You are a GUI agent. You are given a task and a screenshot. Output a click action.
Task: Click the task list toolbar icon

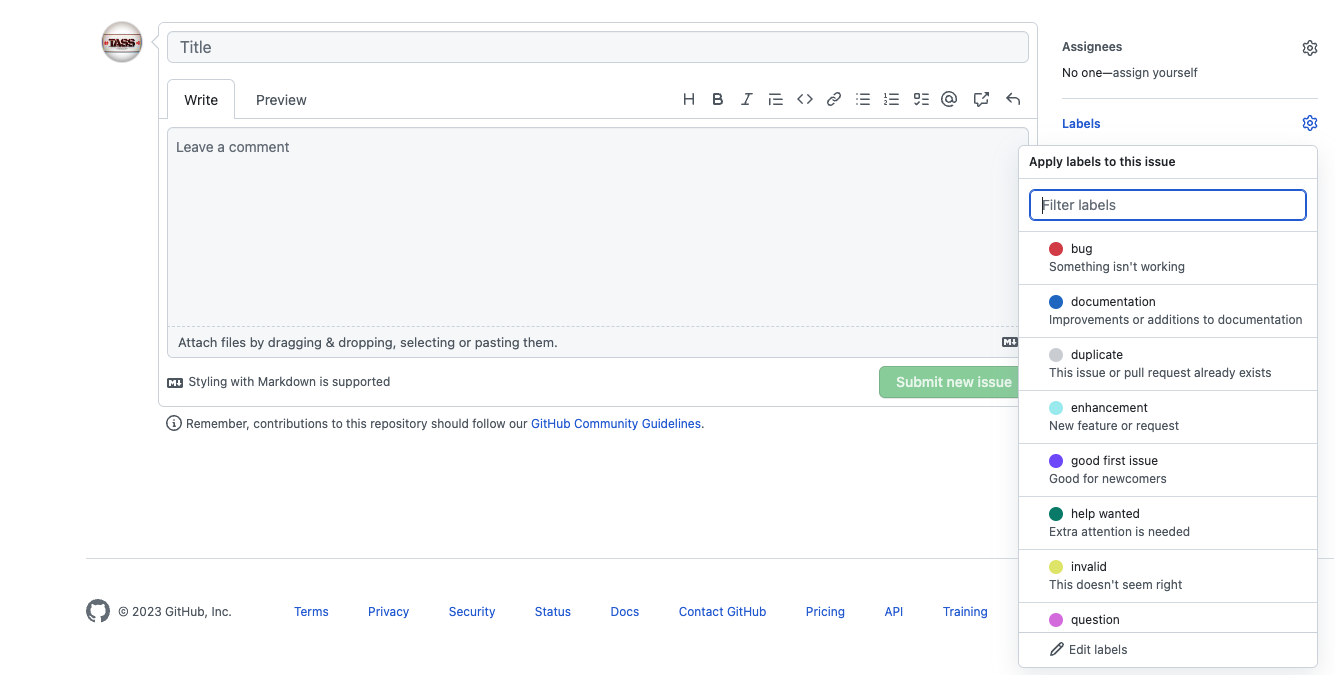920,98
